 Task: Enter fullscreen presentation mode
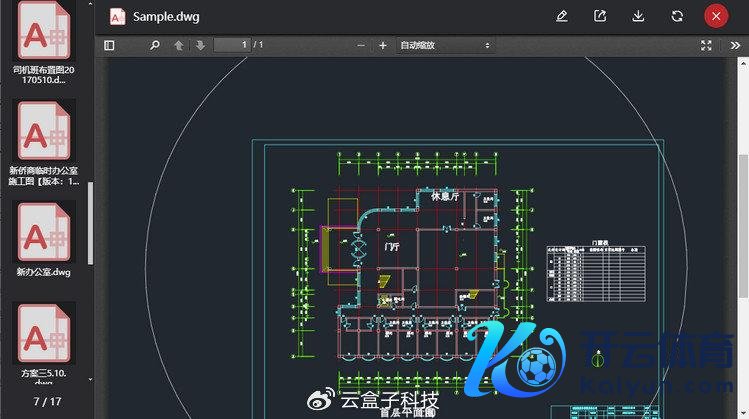[706, 45]
